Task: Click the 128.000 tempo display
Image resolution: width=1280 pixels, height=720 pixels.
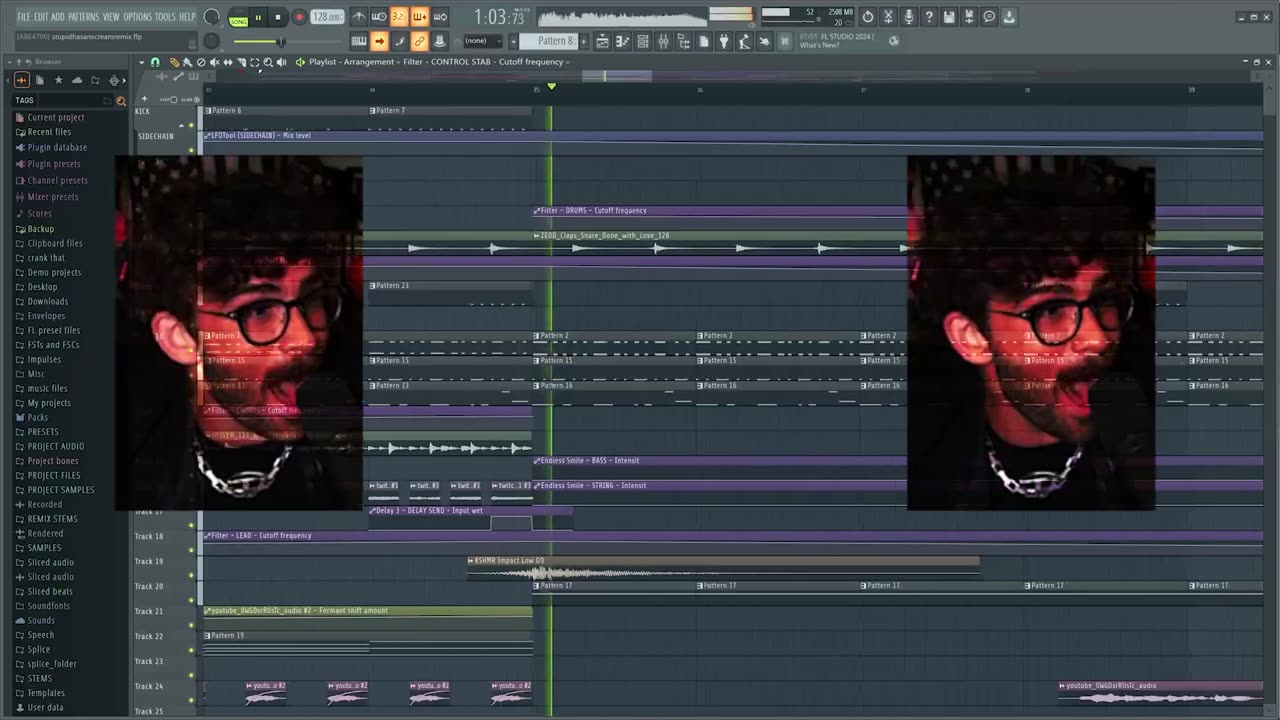Action: 327,17
